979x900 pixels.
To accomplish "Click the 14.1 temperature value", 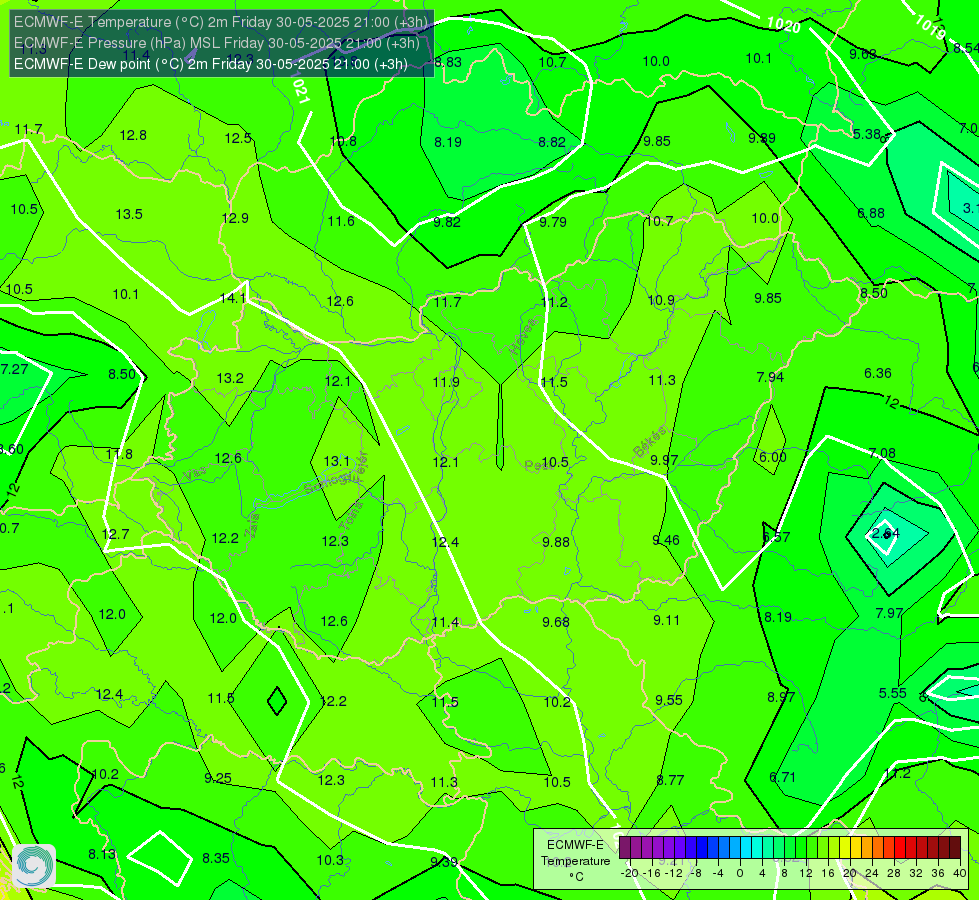I will click(233, 299).
